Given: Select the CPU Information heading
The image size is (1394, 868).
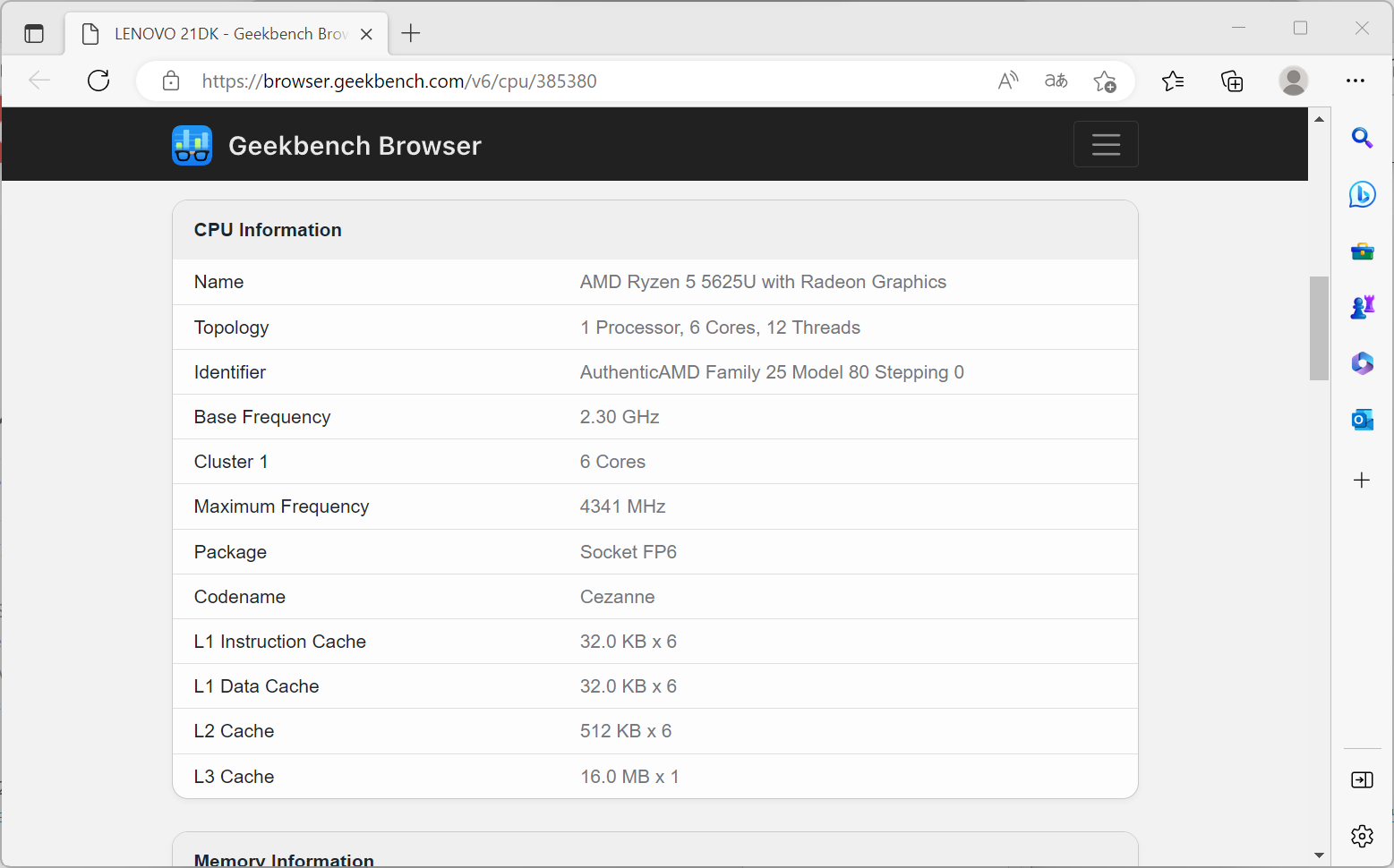Looking at the screenshot, I should 268,230.
